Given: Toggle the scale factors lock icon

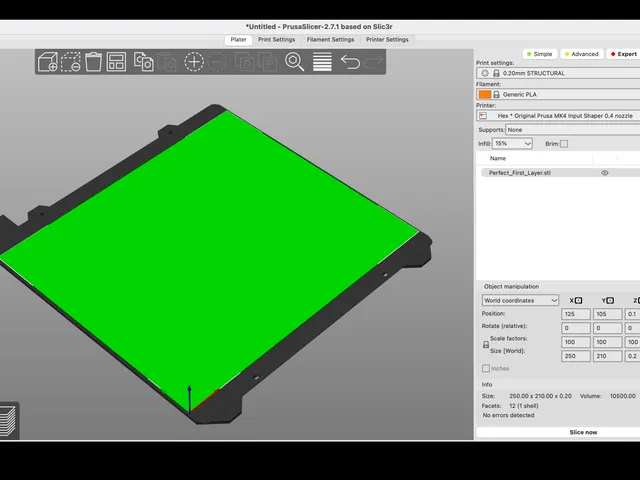Looking at the screenshot, I should click(x=486, y=344).
